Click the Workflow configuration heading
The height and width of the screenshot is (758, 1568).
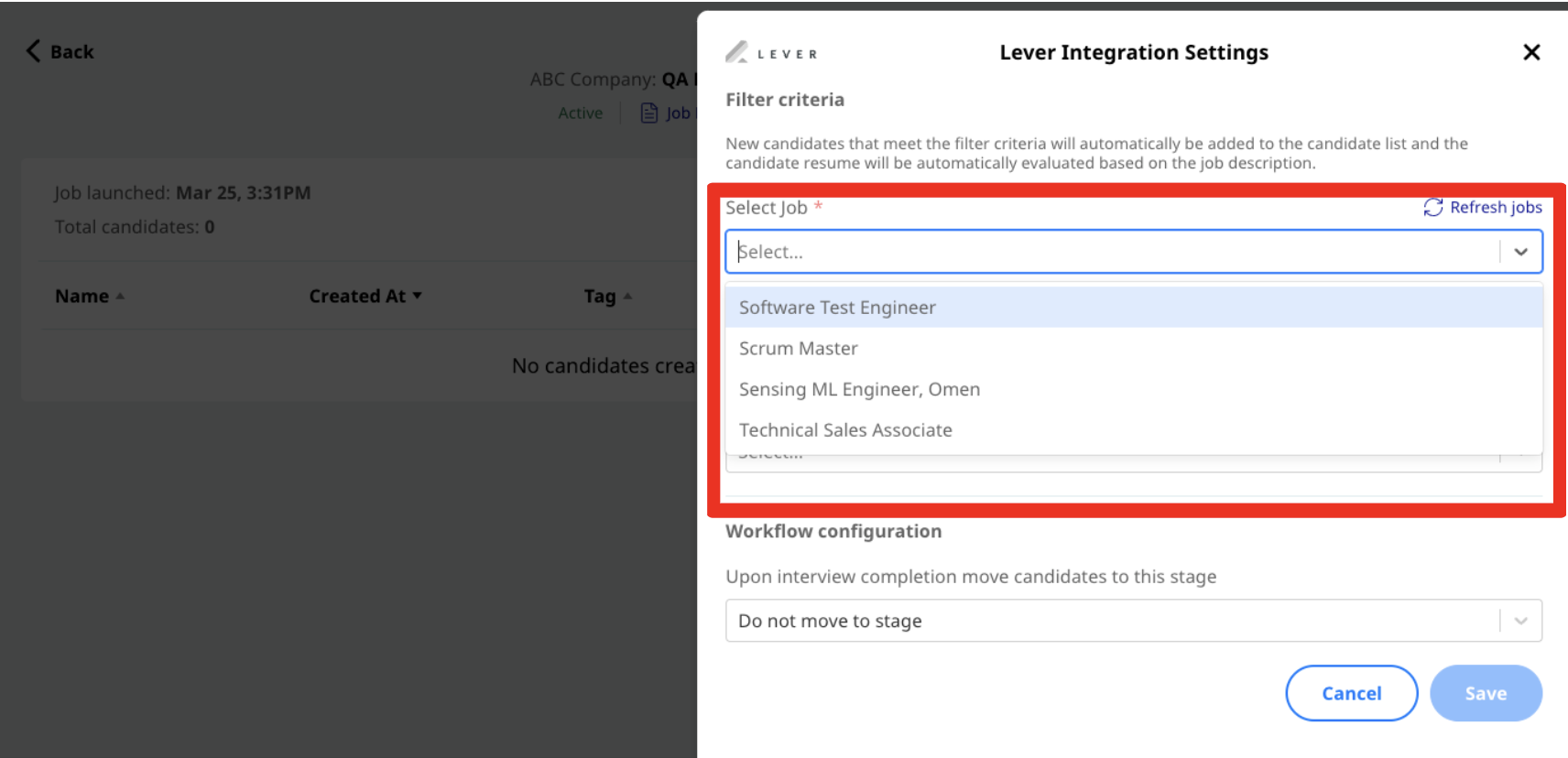pos(833,531)
